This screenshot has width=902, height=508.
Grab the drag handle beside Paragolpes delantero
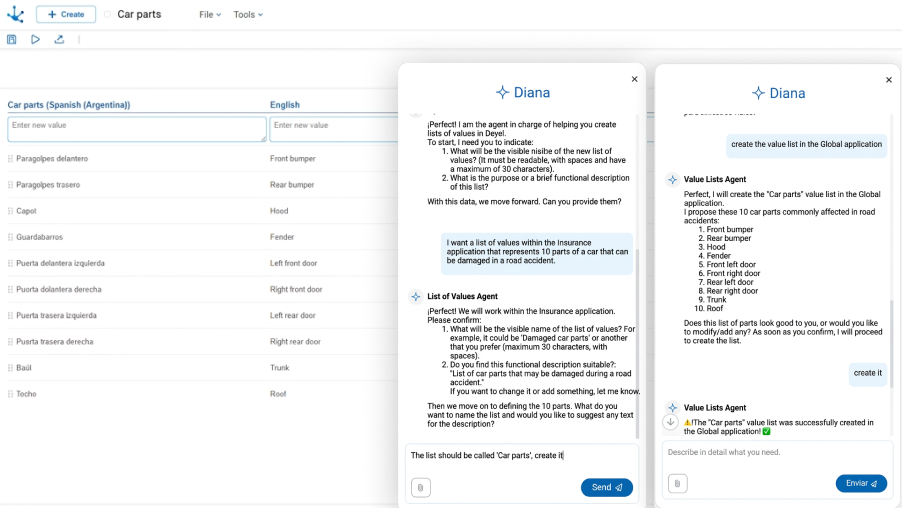click(11, 159)
